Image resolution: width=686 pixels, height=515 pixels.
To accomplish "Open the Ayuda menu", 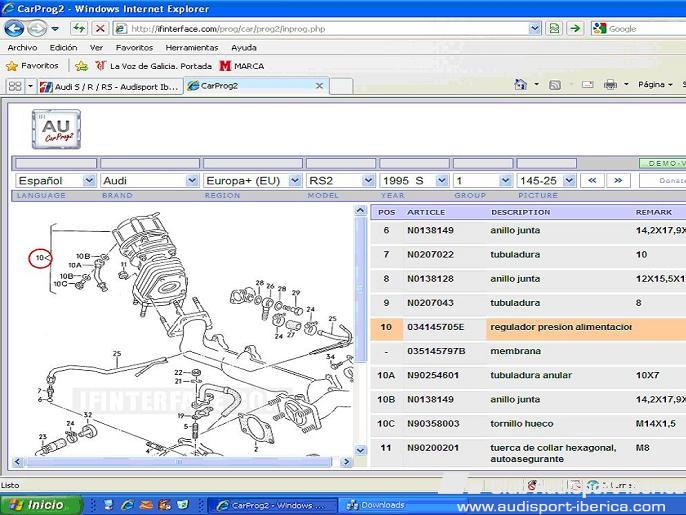I will pyautogui.click(x=244, y=47).
